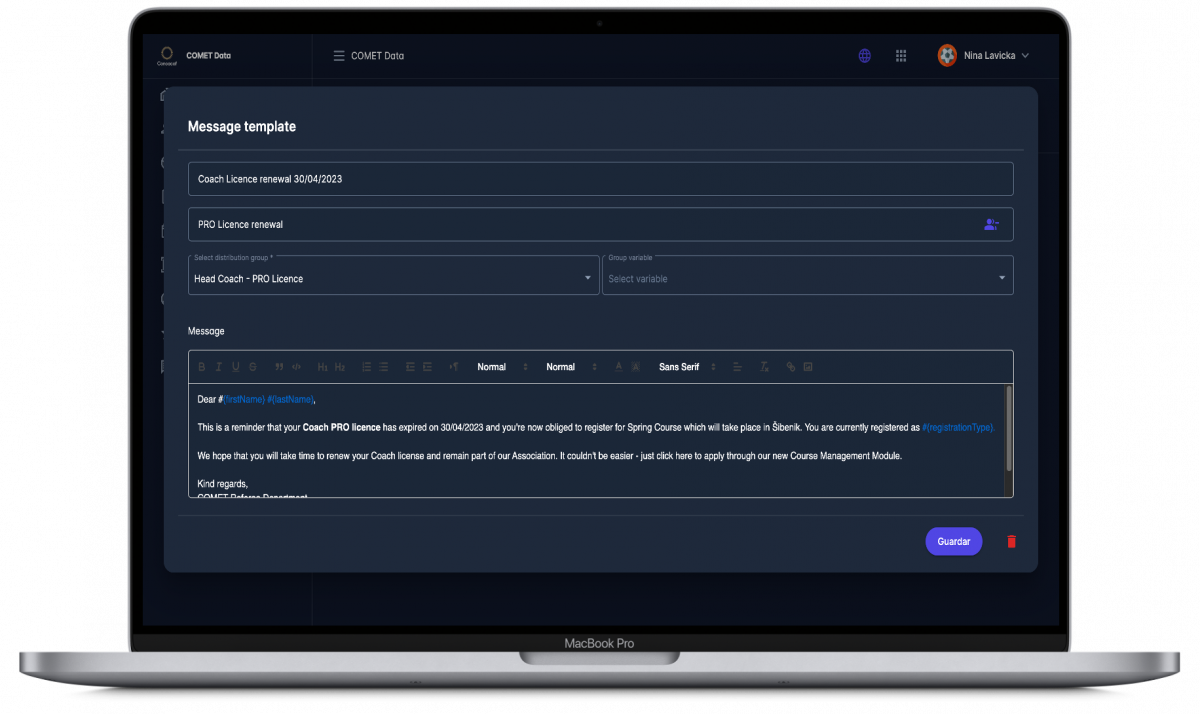The height and width of the screenshot is (714, 1200).
Task: Clear formatting with the Tx icon
Action: tap(763, 367)
